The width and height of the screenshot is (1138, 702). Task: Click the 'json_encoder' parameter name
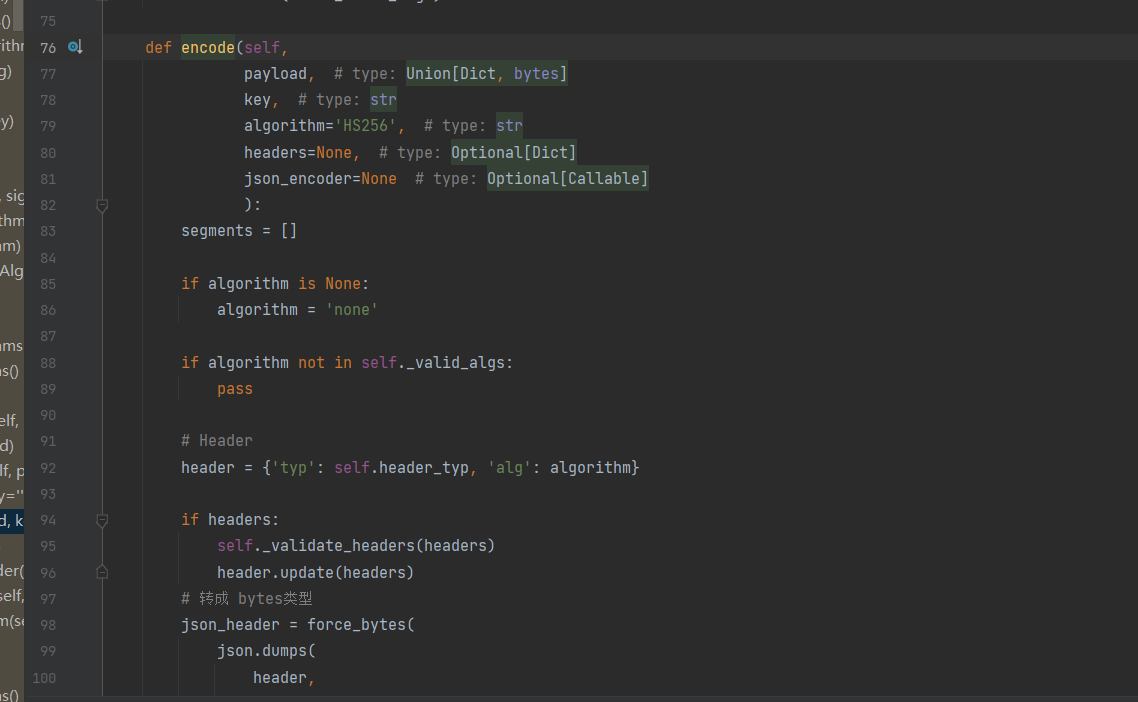coord(298,179)
